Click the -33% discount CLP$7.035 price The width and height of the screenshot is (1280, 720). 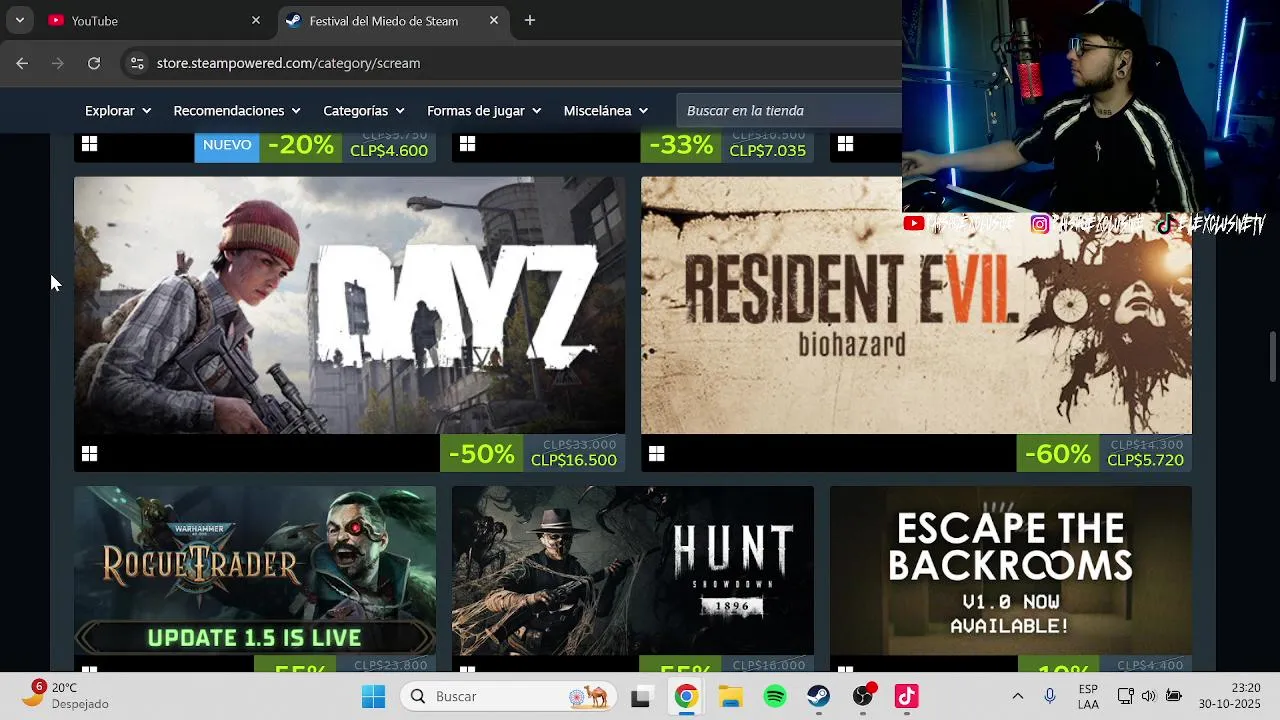pos(727,146)
